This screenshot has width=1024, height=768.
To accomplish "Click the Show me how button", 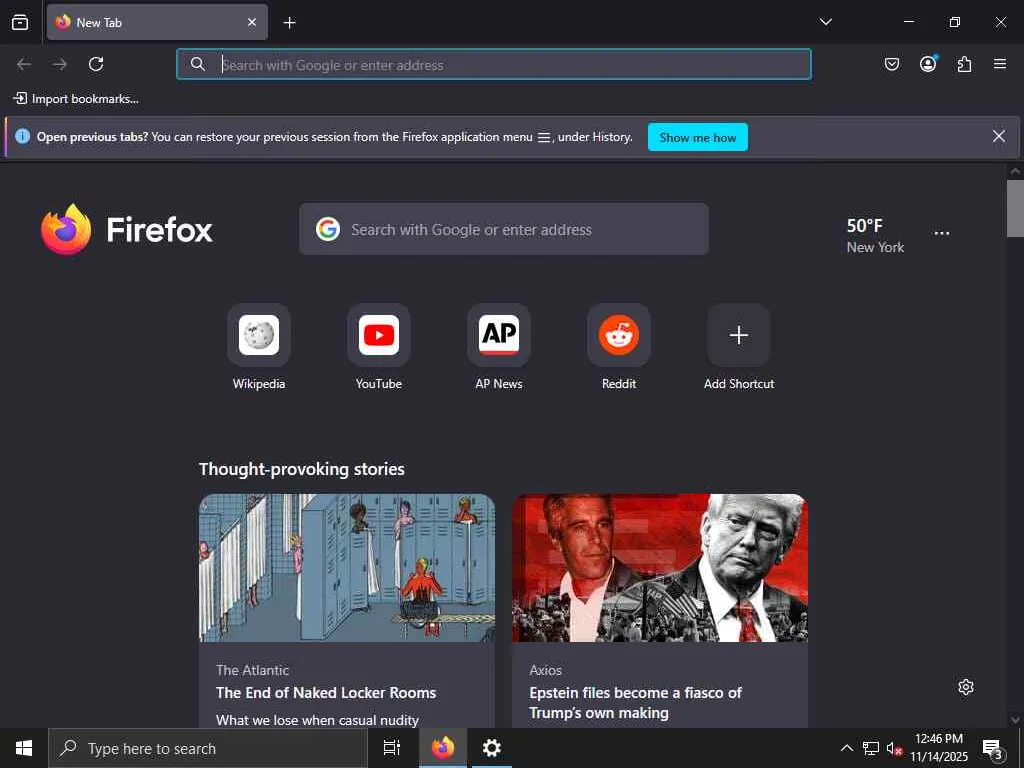I will 697,137.
